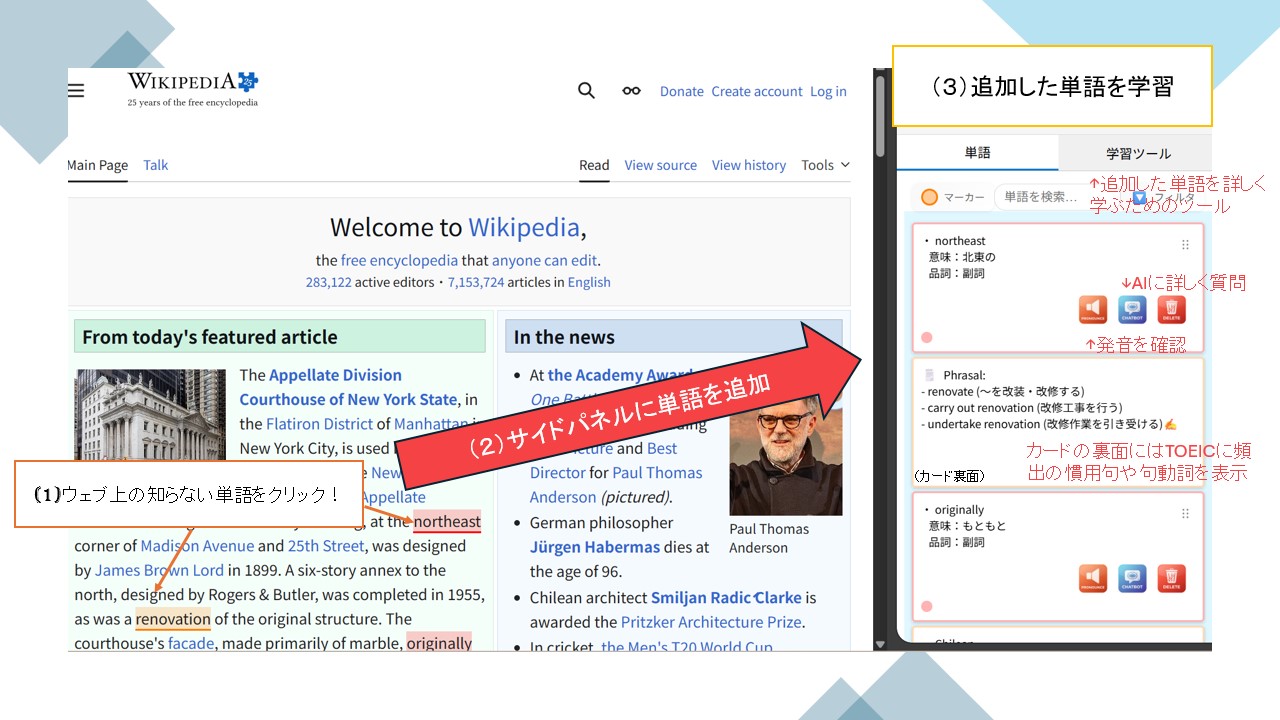Delete the originally word card
The height and width of the screenshot is (720, 1280).
pos(1171,578)
